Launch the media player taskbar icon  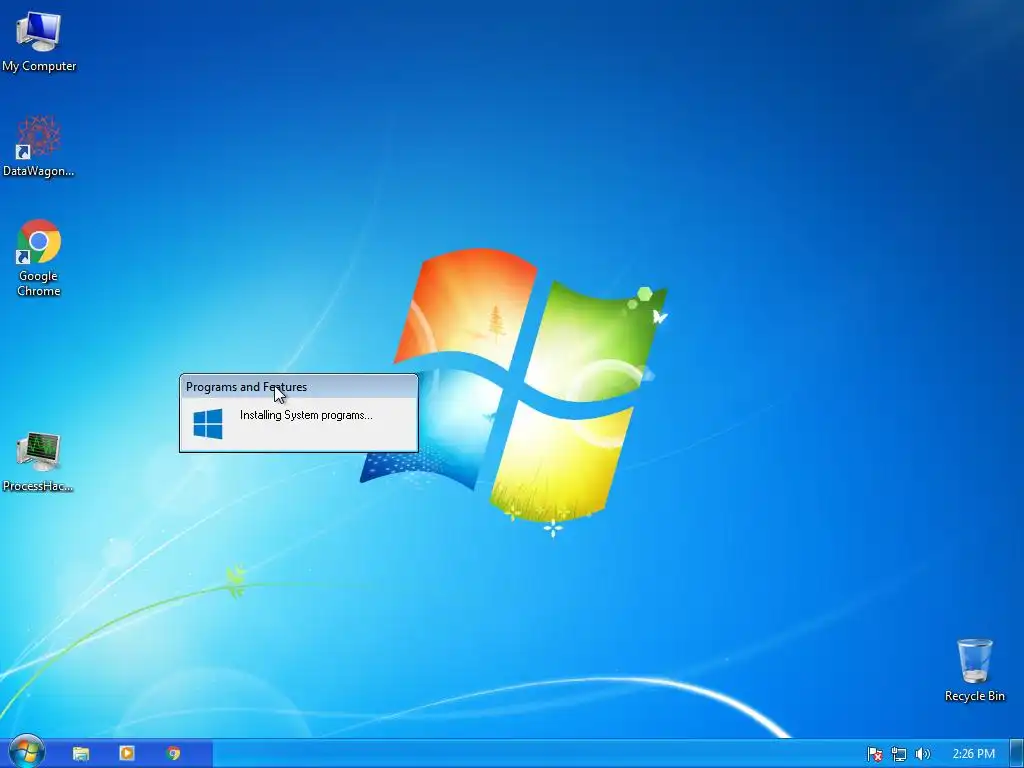pyautogui.click(x=127, y=754)
